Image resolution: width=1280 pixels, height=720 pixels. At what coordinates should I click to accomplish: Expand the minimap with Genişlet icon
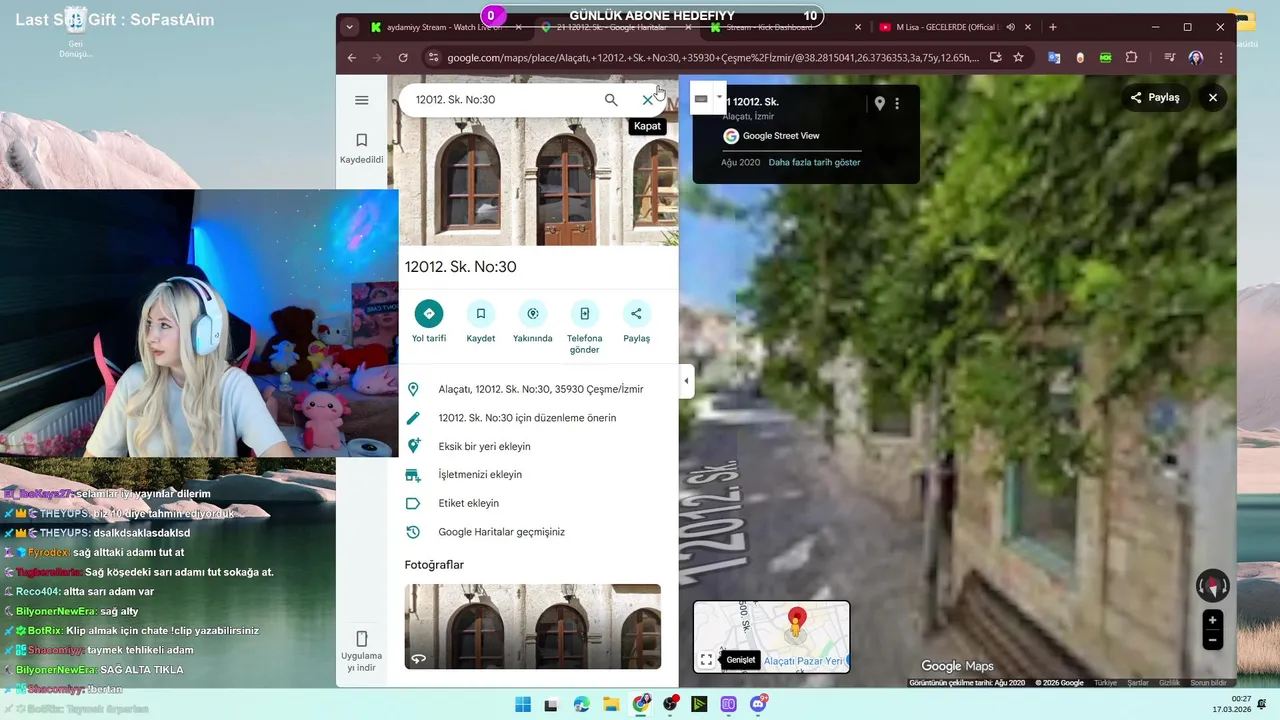point(706,660)
